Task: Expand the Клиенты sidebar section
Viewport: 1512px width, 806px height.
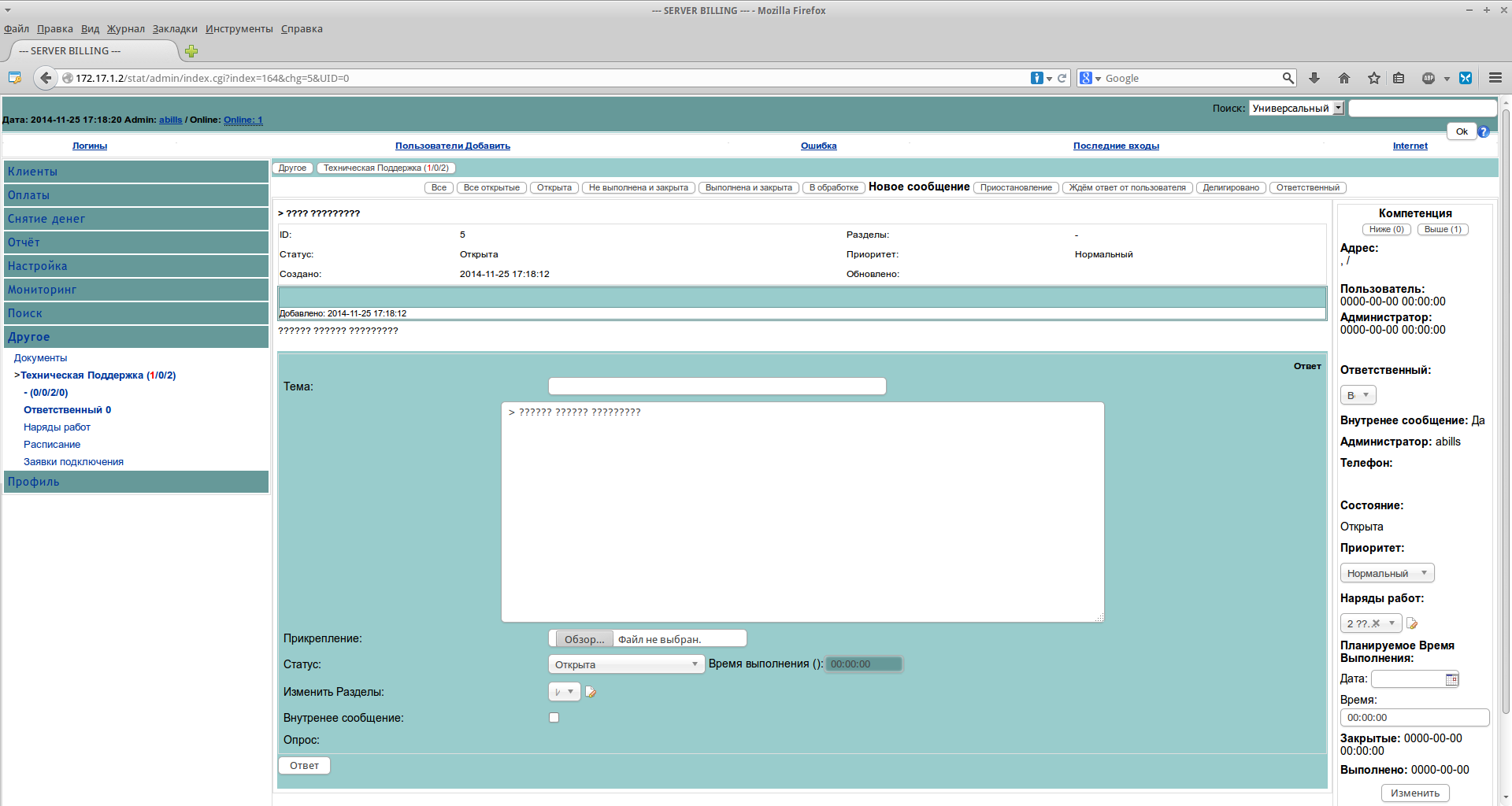Action: pos(136,172)
